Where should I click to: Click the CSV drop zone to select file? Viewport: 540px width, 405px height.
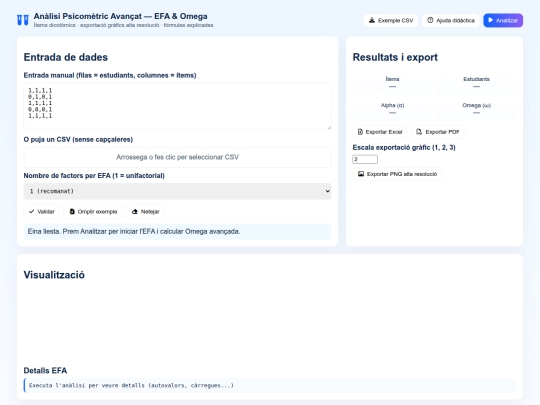[177, 157]
